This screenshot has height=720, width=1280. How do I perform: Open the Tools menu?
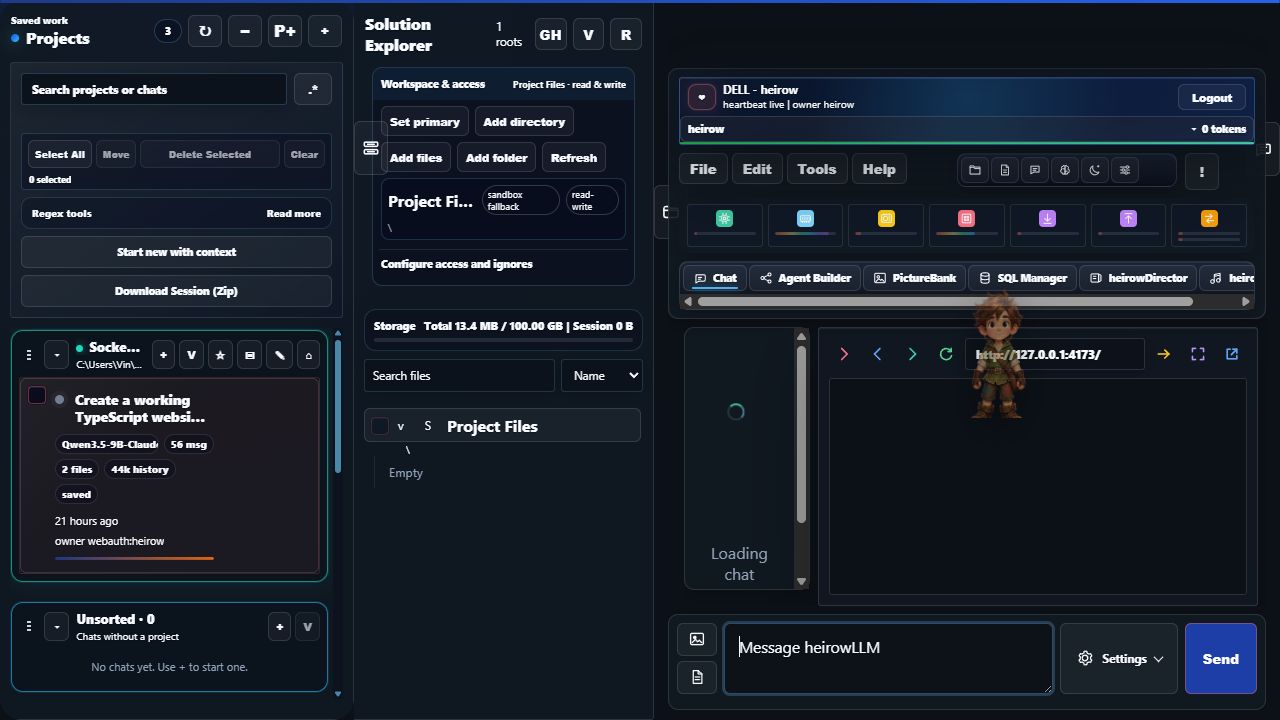(x=817, y=169)
